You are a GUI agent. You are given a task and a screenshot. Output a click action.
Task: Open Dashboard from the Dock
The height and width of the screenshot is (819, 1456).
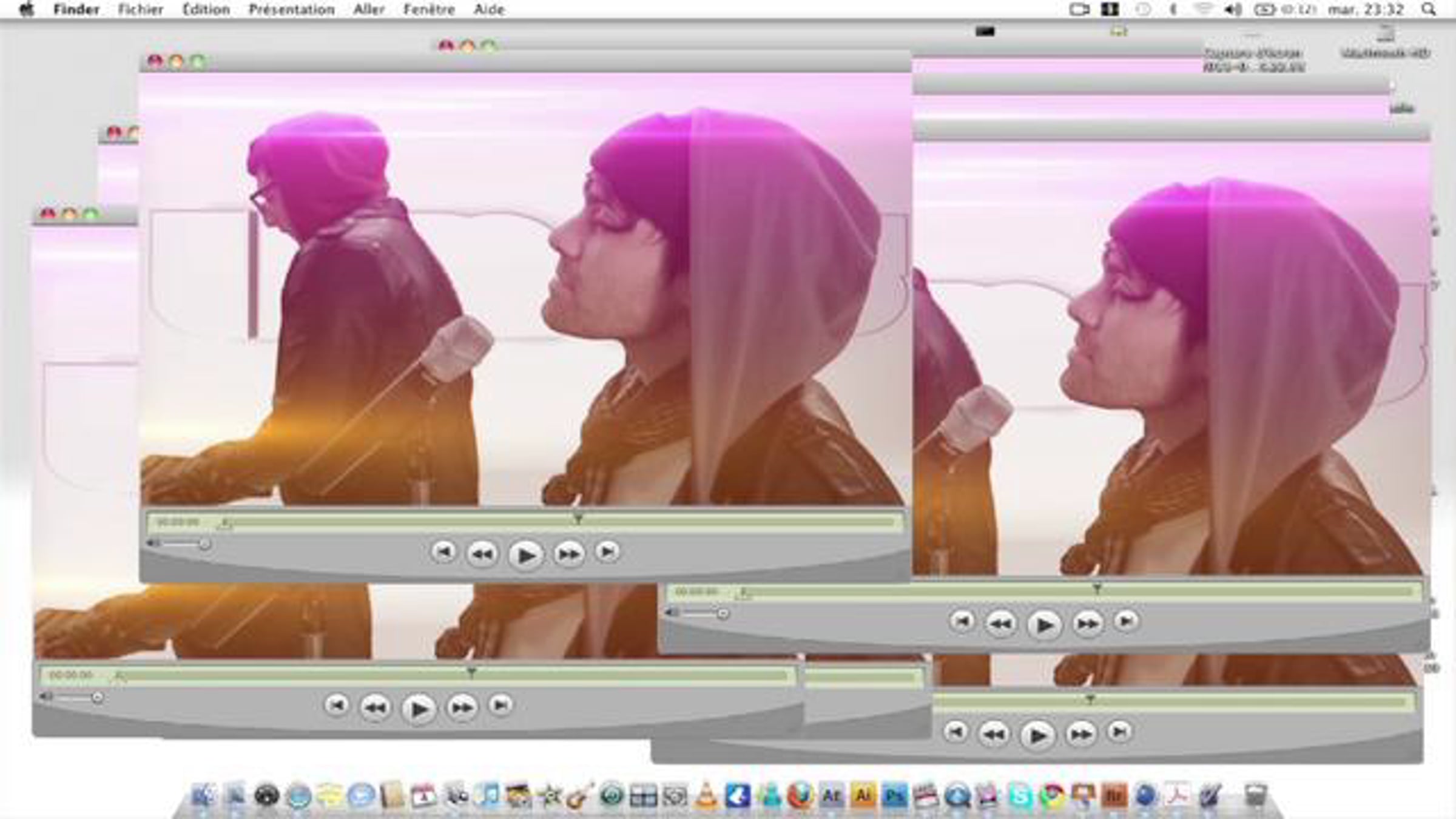pos(266,795)
